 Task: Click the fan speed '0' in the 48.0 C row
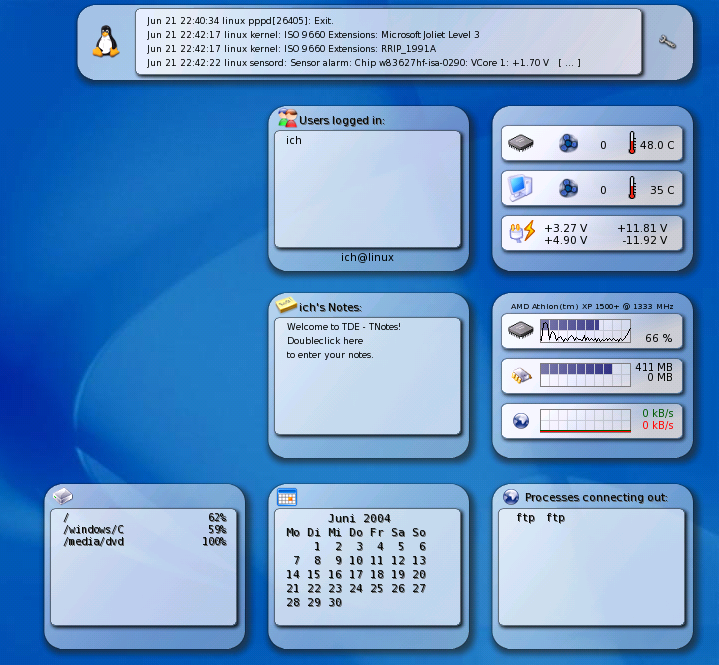(603, 145)
